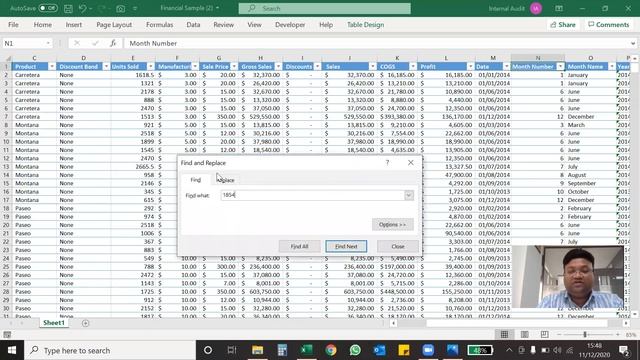Open the Developer ribbon tab
This screenshot has height=360, width=640.
coord(290,24)
